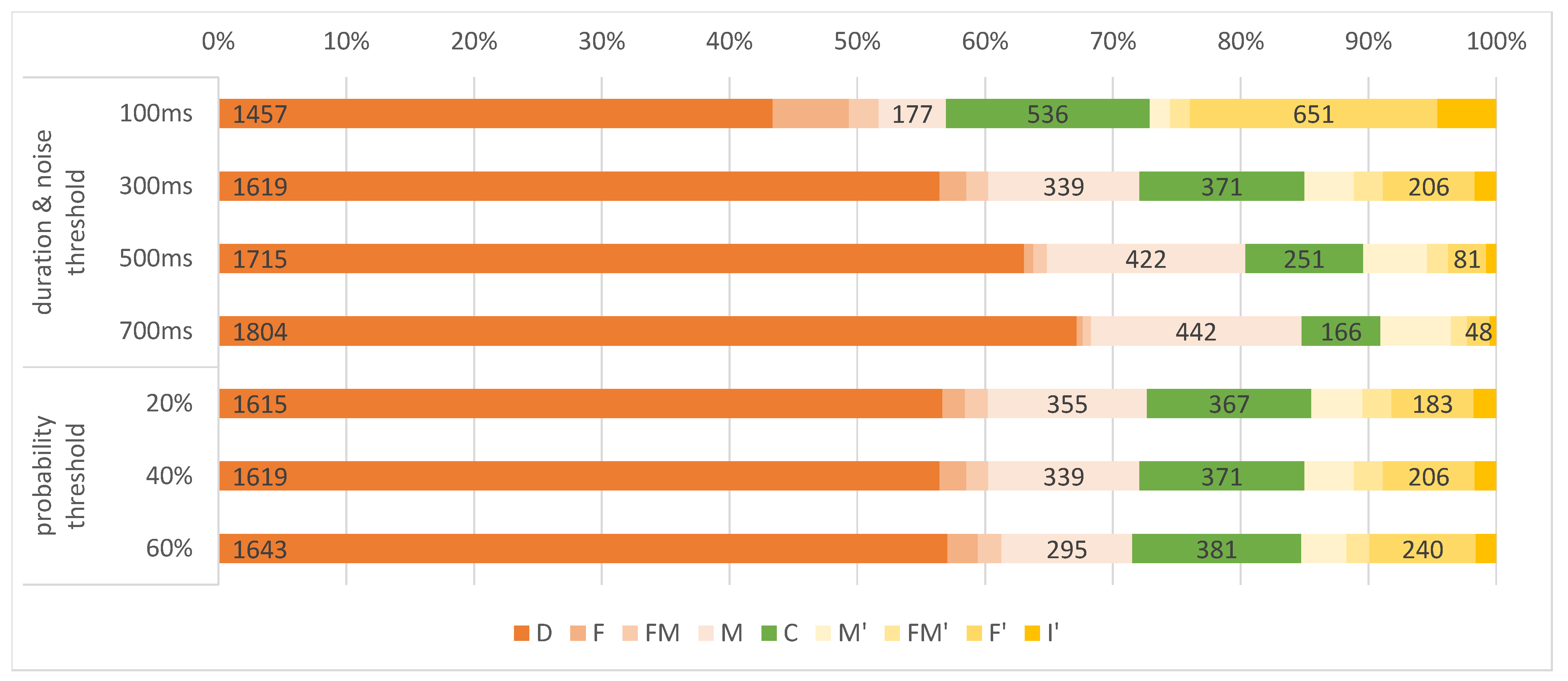
Task: Click the green 381 segment
Action: [1216, 550]
